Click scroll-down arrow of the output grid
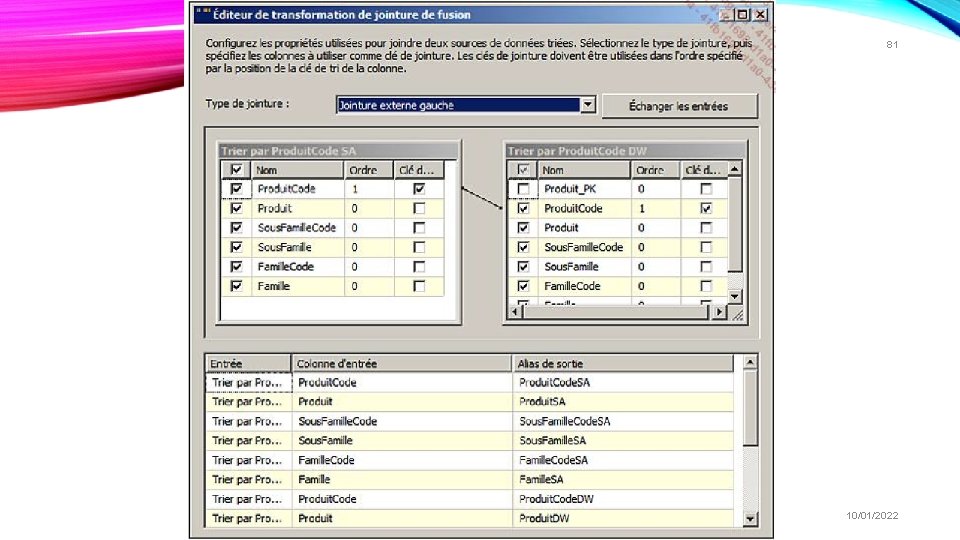Screen dimensions: 960x540 point(750,519)
